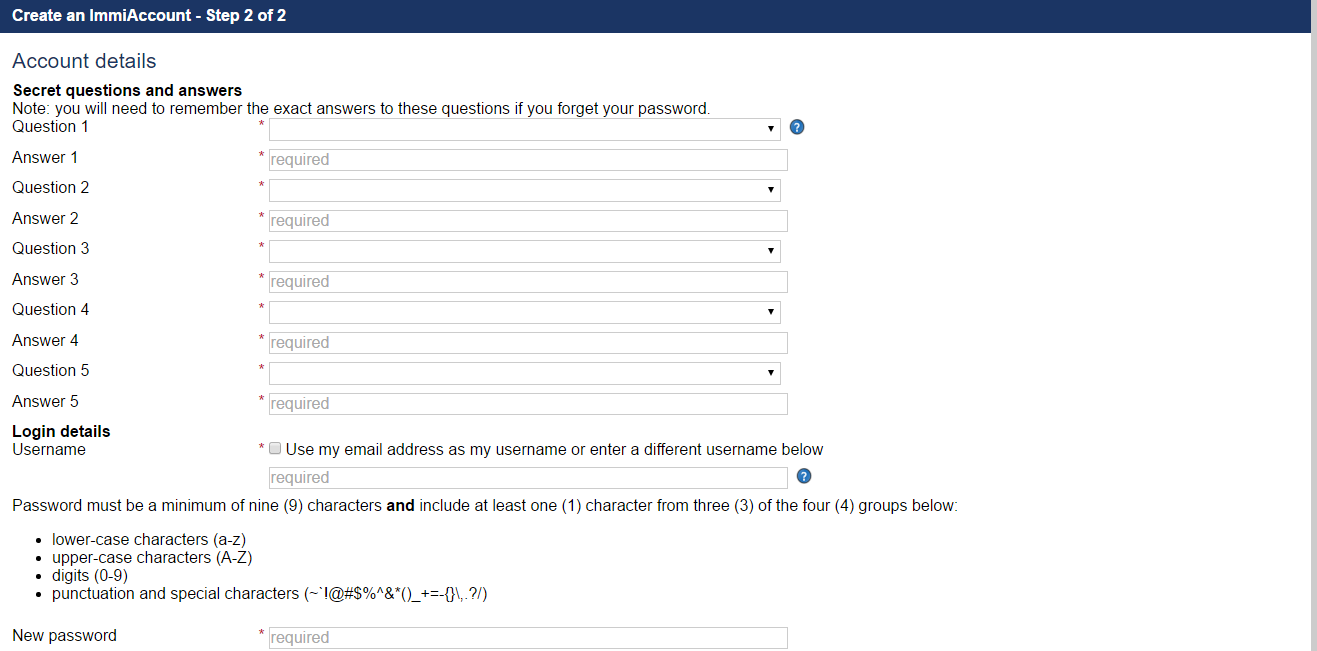Click inside the Answer 1 text field
Screen dimensions: 1317x651
click(527, 159)
